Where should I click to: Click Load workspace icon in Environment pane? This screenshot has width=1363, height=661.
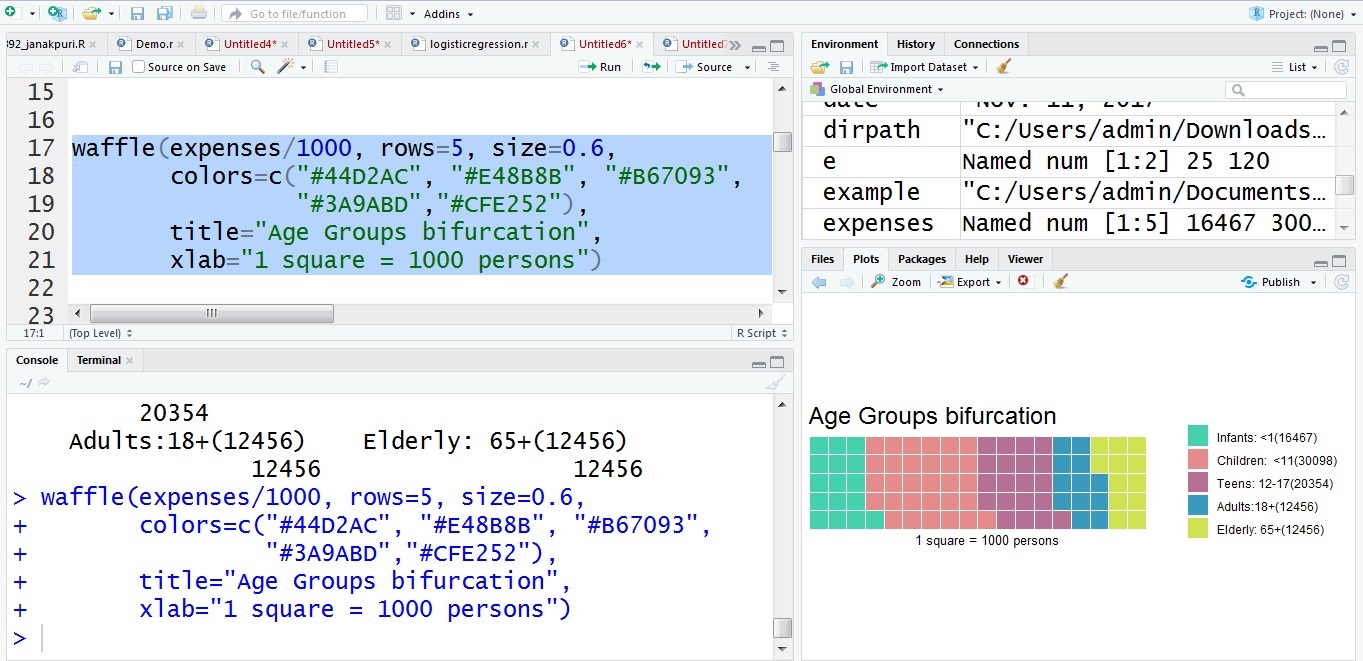point(820,67)
